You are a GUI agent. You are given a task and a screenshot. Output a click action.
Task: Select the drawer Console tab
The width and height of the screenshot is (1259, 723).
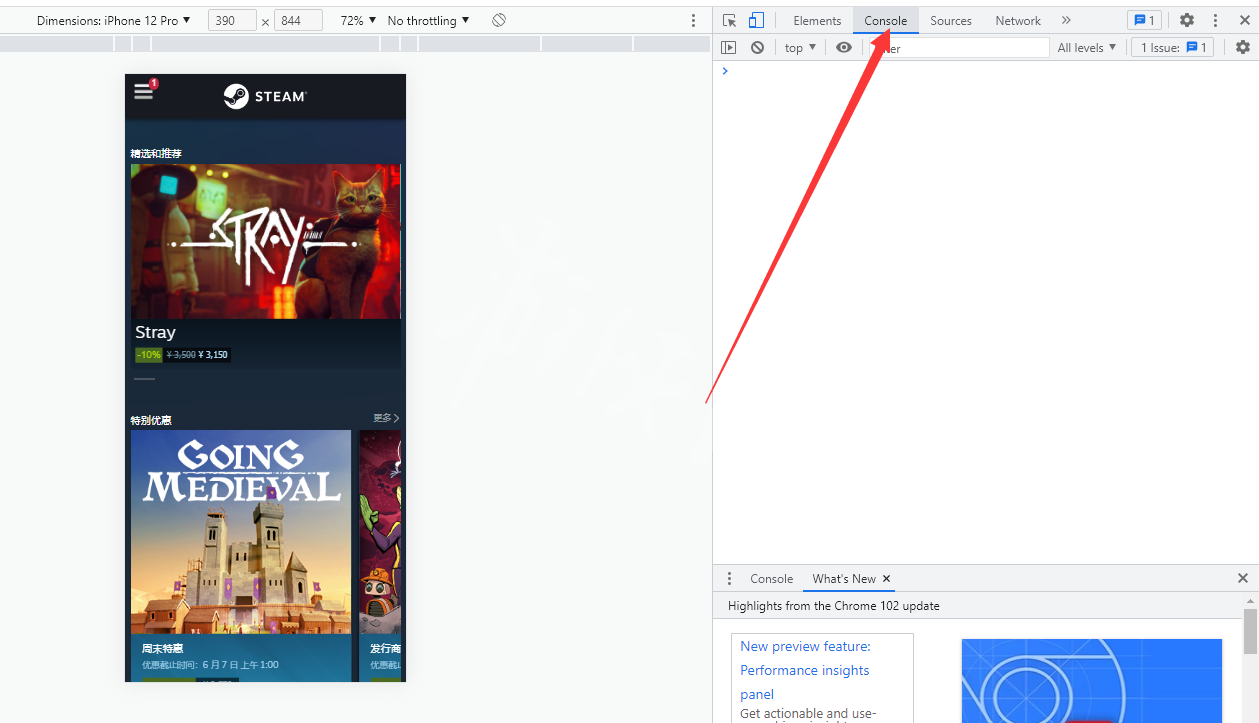pyautogui.click(x=772, y=578)
